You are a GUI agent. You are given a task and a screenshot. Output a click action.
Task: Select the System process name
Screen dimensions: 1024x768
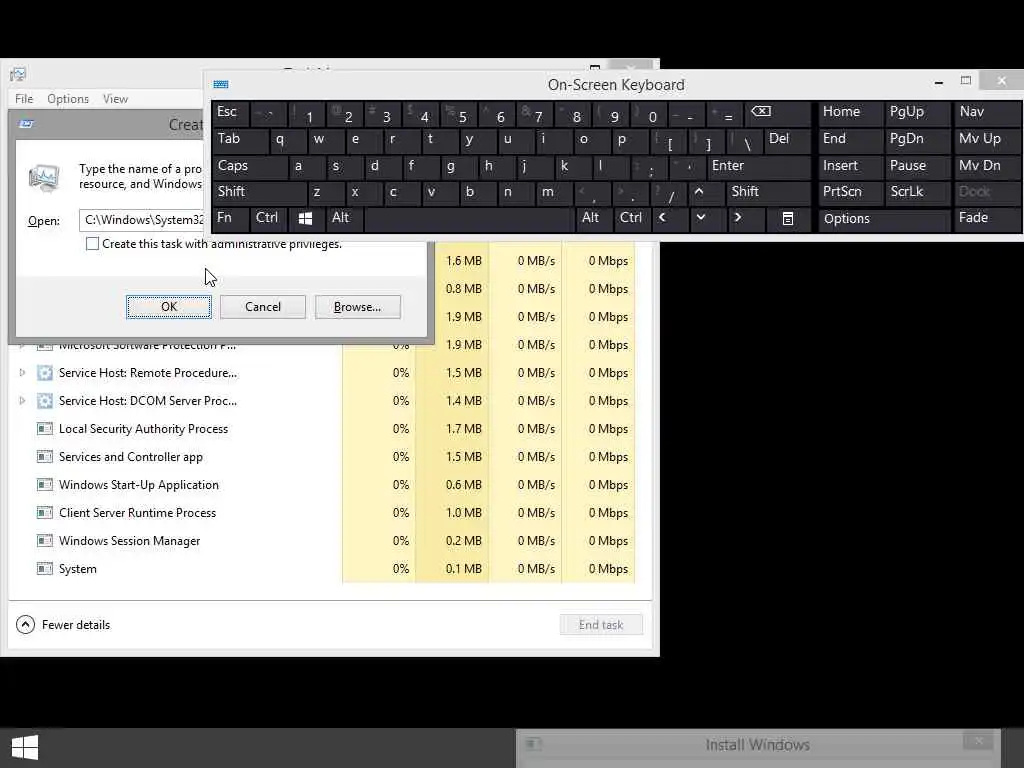point(78,569)
